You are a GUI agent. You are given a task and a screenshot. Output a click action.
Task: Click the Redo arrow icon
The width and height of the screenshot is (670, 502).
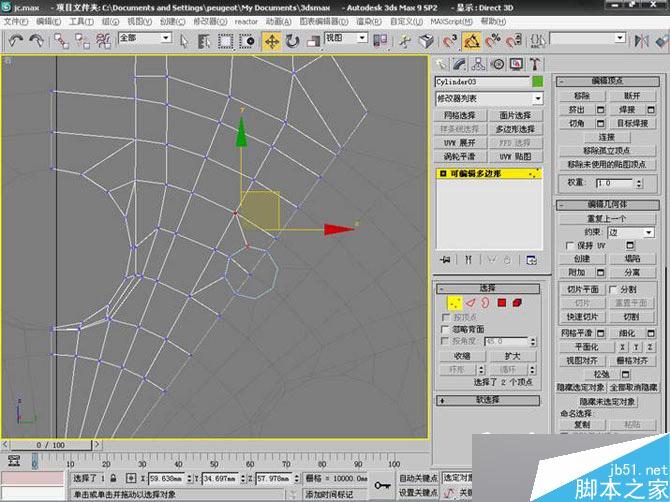click(36, 41)
